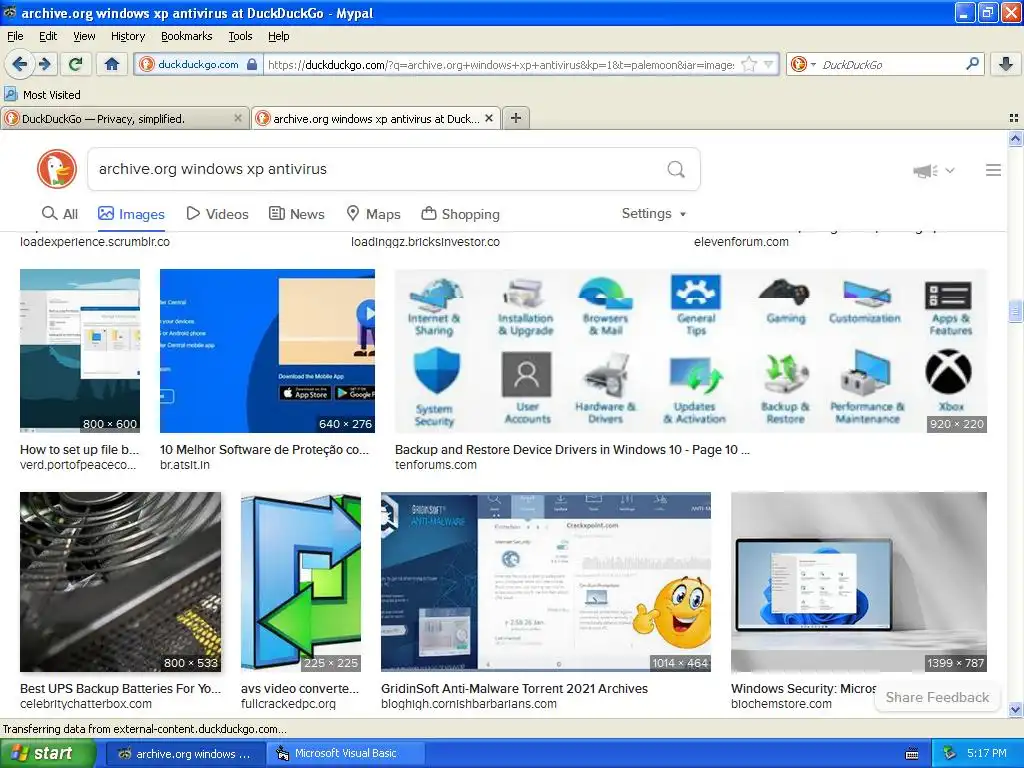1024x768 pixels.
Task: Open the DuckDuckGo hamburger menu
Action: [x=993, y=170]
